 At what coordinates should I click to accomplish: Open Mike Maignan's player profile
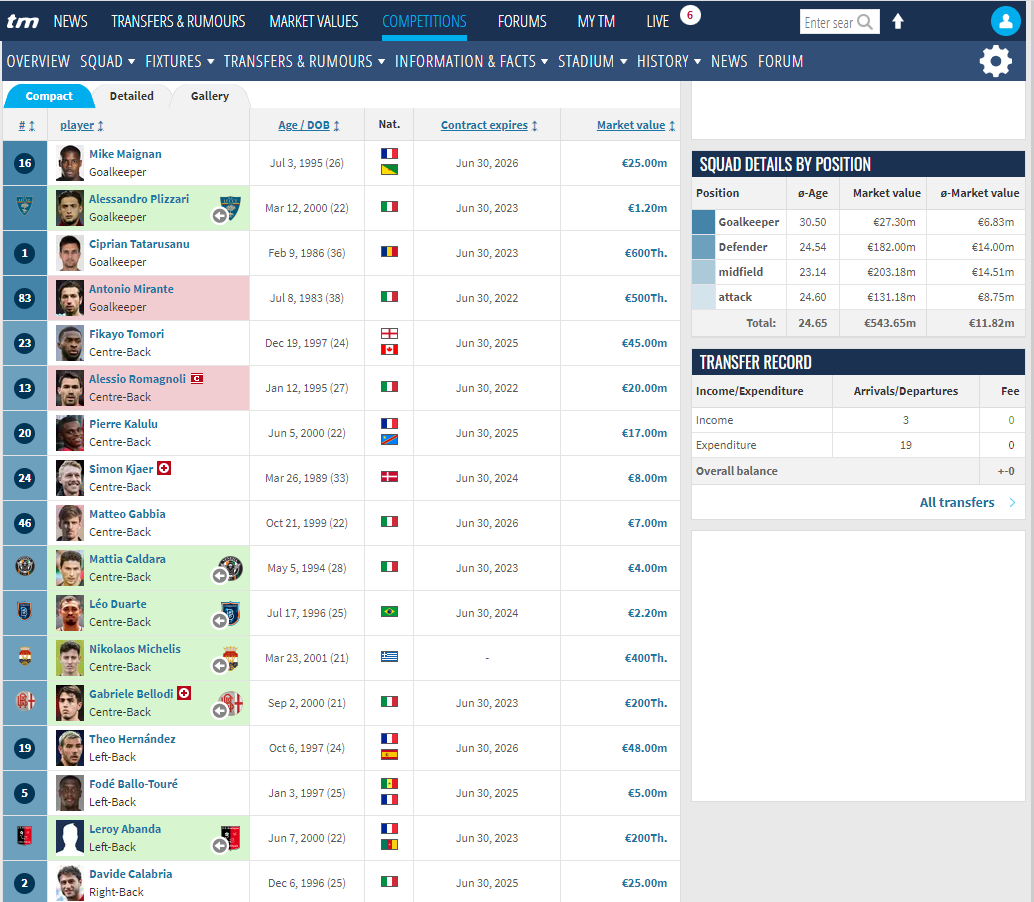coord(125,154)
